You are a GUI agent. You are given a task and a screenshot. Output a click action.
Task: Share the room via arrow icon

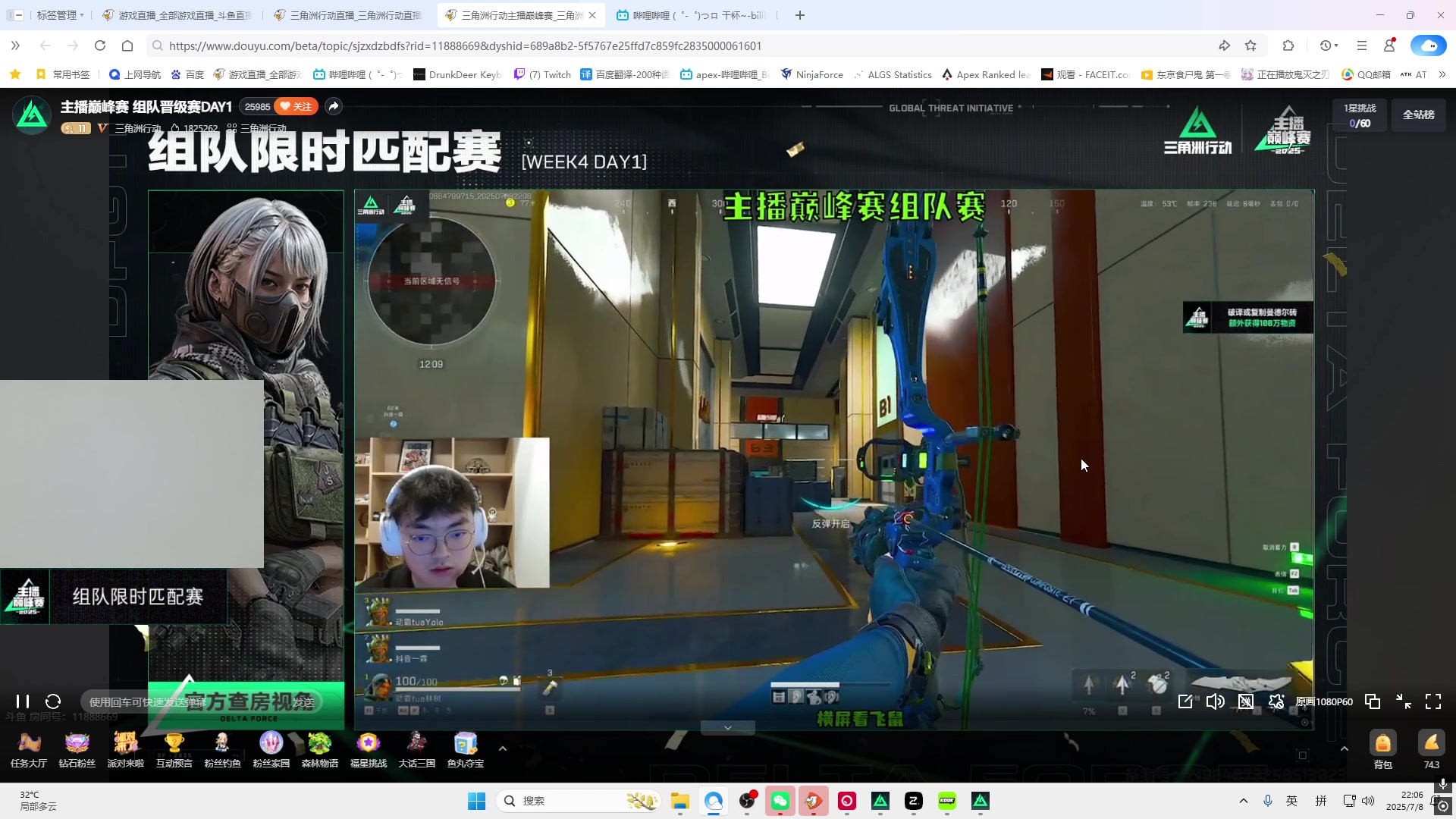click(x=334, y=106)
